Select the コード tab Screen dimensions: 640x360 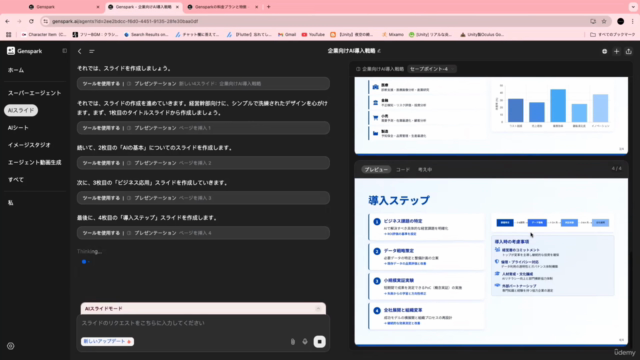(x=403, y=169)
